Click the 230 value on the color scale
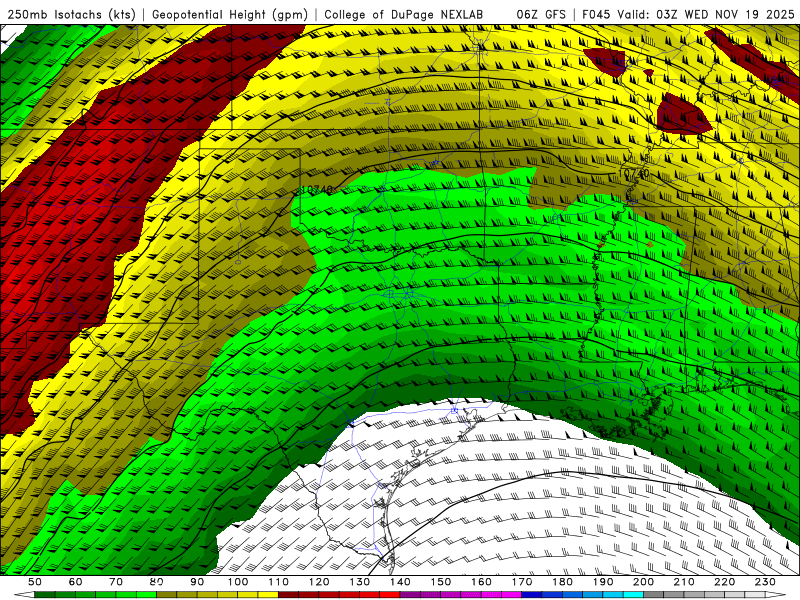 click(765, 582)
